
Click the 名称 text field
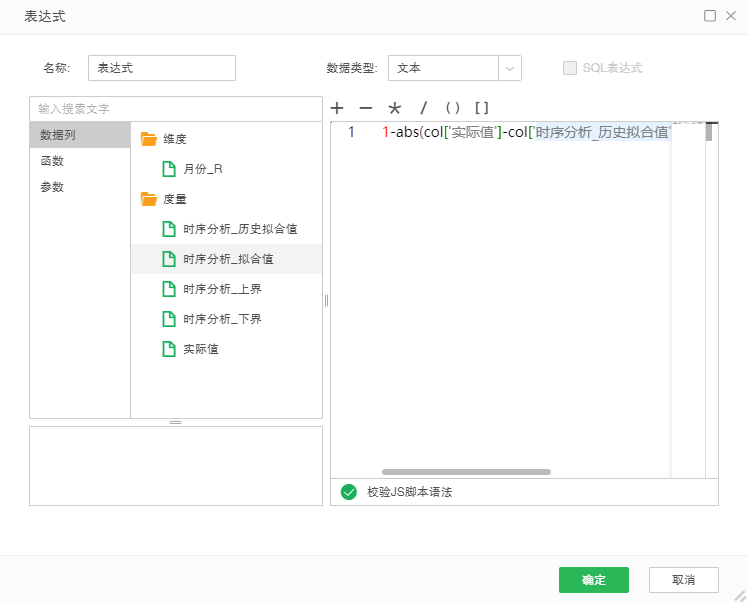click(x=162, y=68)
